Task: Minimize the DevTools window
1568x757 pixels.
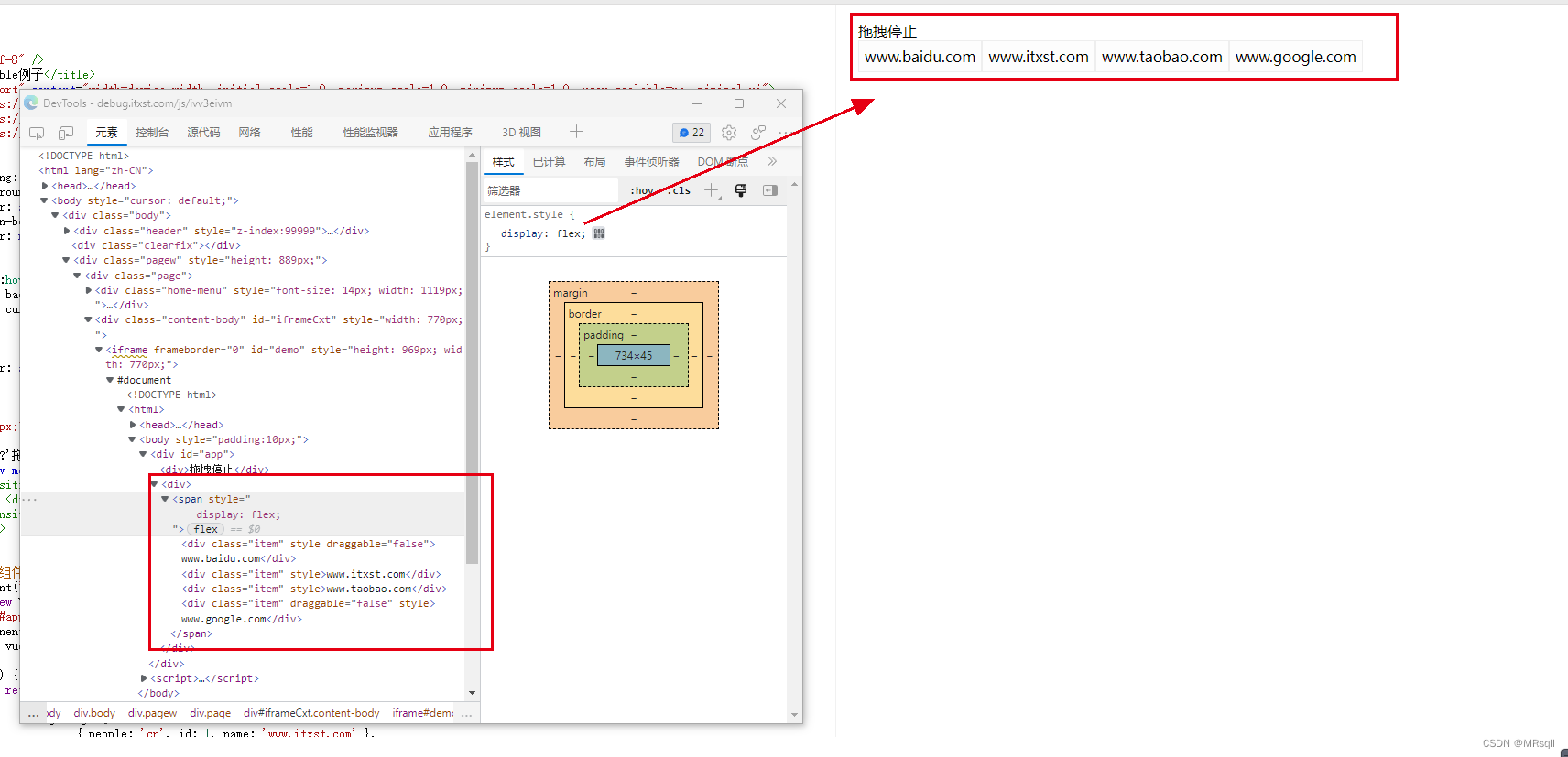Action: point(697,103)
